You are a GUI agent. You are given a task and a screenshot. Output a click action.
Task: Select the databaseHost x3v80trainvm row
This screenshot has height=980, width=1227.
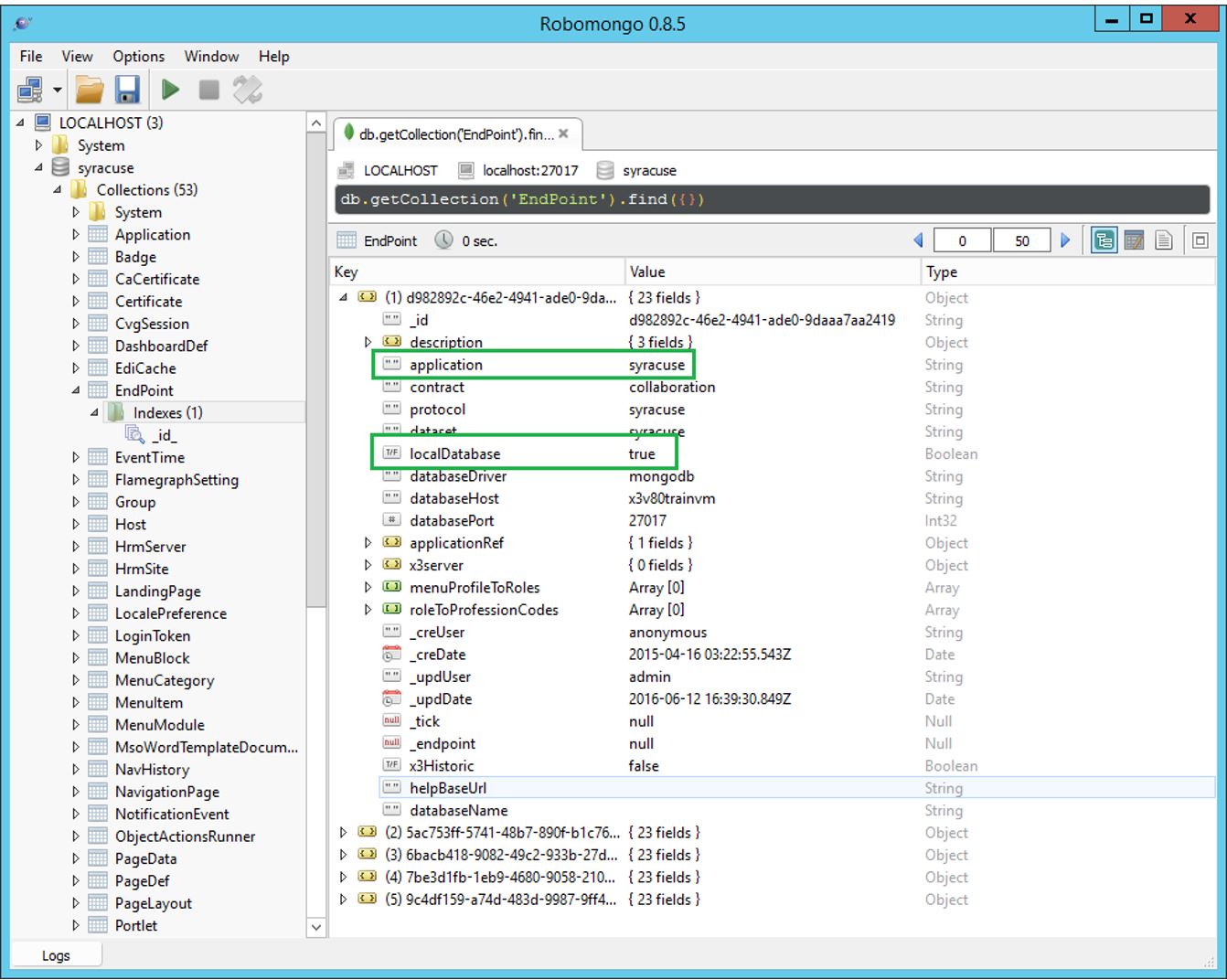click(797, 498)
